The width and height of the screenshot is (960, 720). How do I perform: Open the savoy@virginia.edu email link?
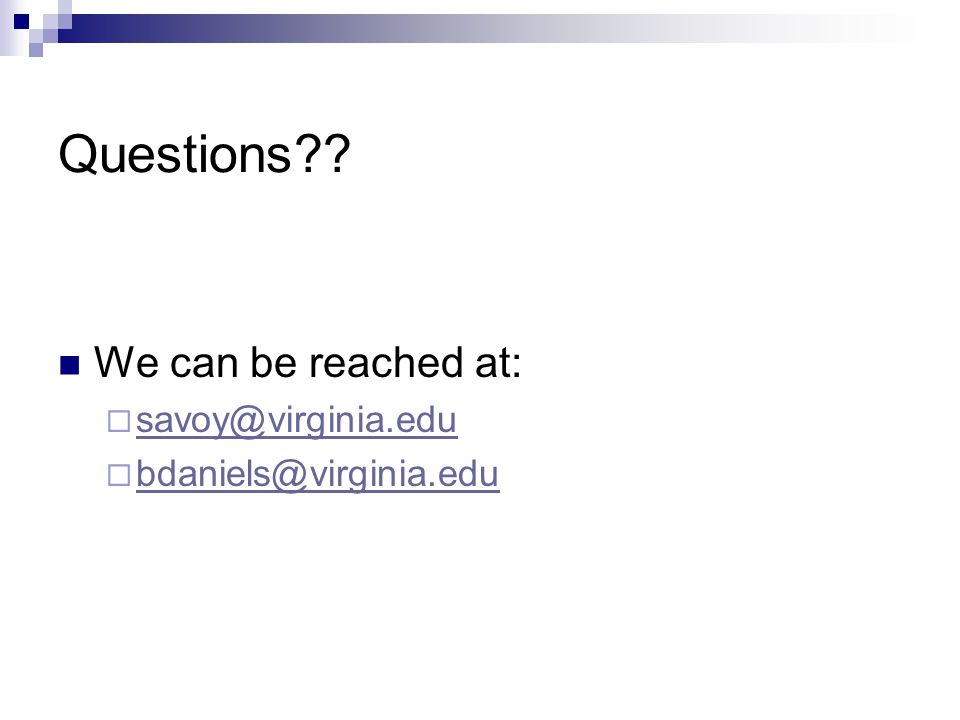click(297, 421)
